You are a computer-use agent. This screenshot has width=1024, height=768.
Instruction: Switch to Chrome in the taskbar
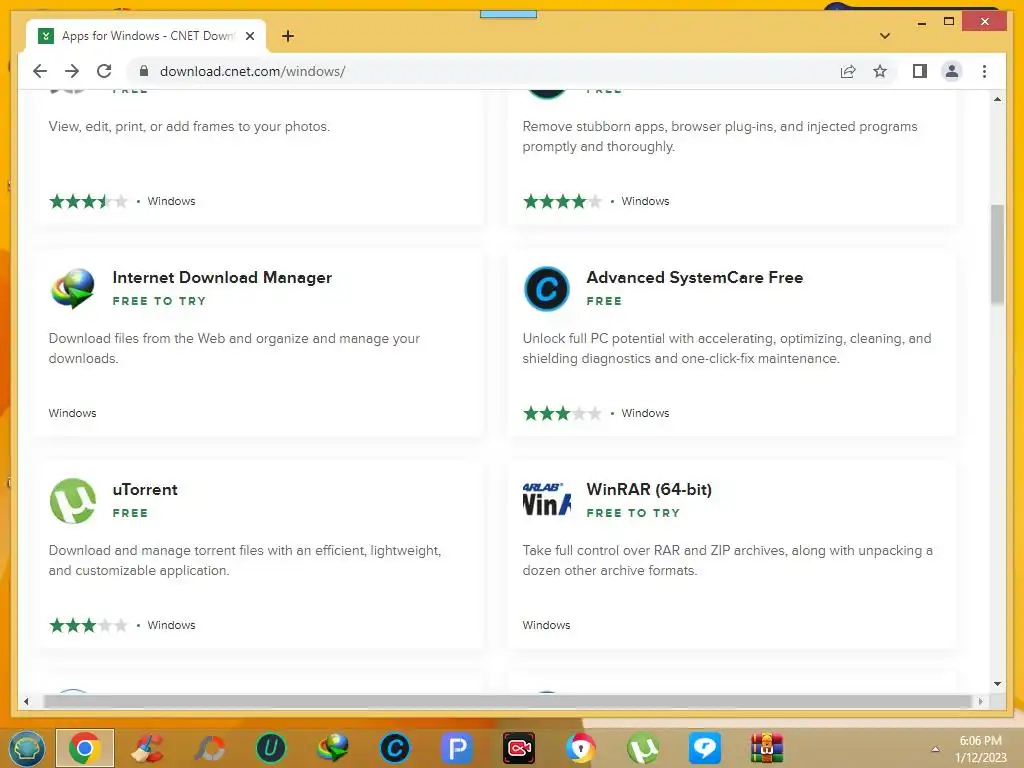[x=85, y=748]
